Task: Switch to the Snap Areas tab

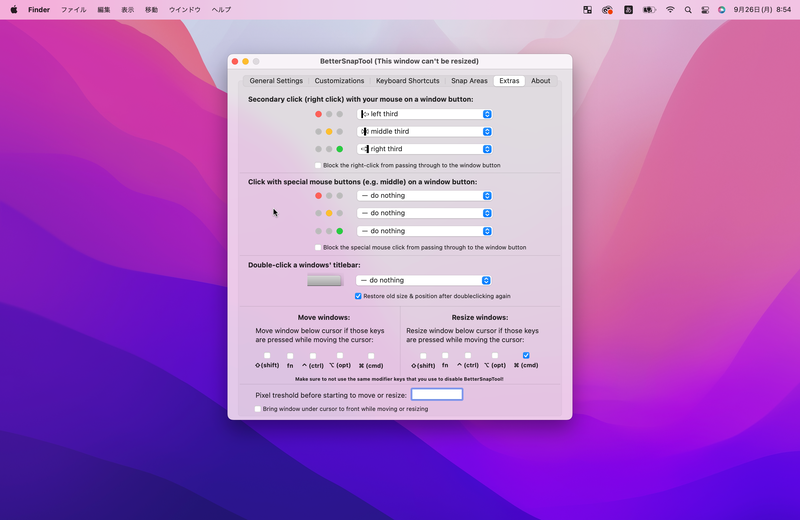Action: (x=469, y=81)
